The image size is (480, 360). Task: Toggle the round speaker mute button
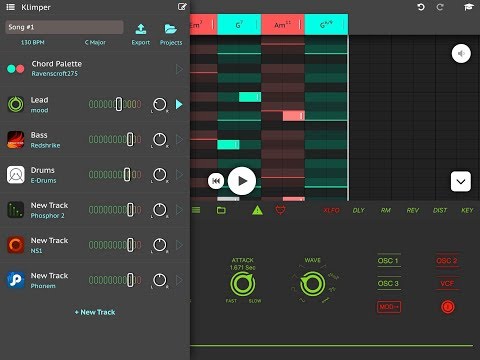point(461,53)
